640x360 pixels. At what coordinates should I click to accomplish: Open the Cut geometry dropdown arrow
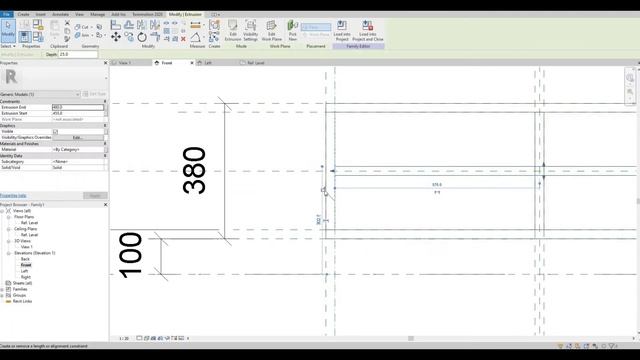pos(91,27)
